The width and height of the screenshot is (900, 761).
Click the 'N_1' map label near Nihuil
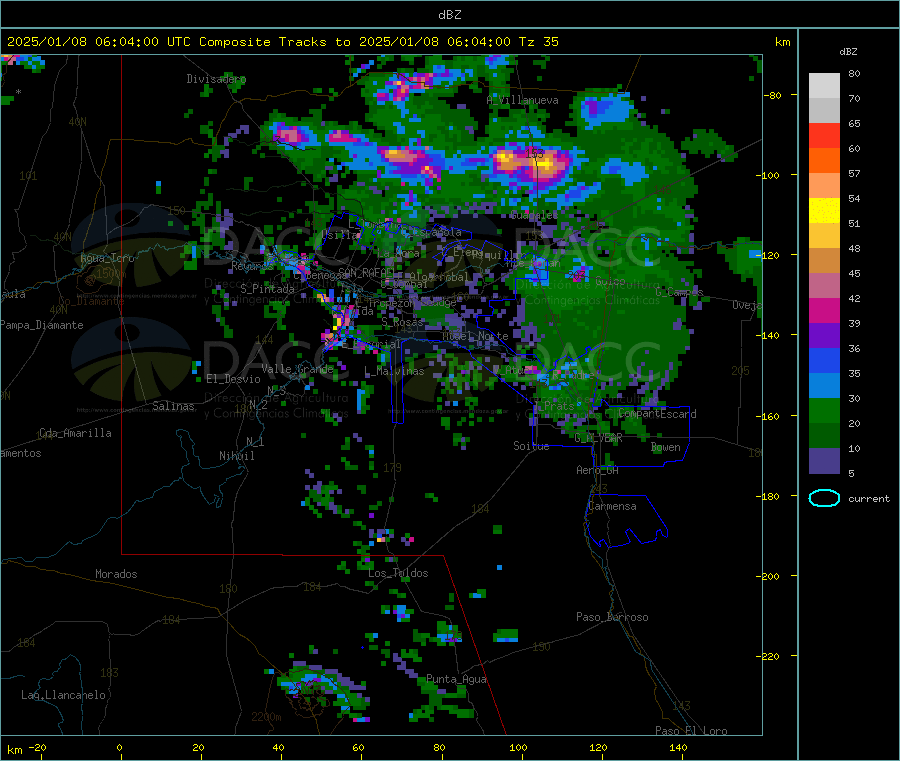point(255,441)
